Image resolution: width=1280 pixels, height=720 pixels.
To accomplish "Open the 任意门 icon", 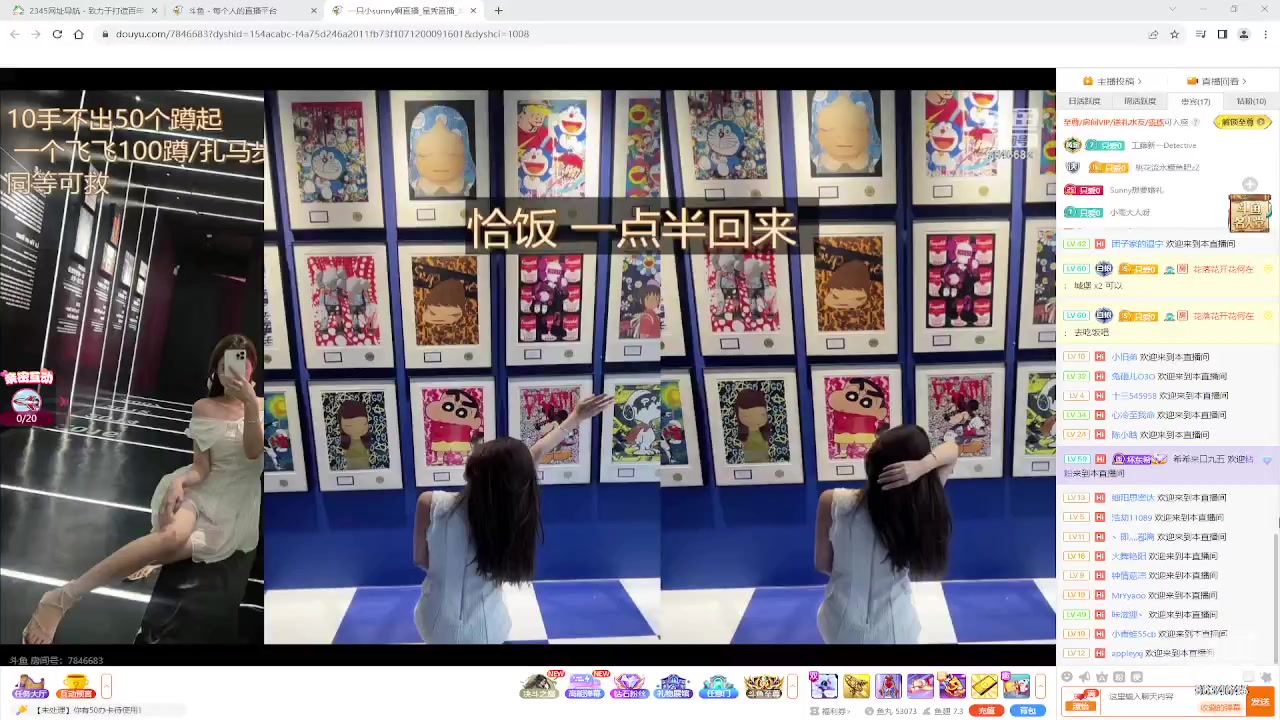I will (x=718, y=686).
